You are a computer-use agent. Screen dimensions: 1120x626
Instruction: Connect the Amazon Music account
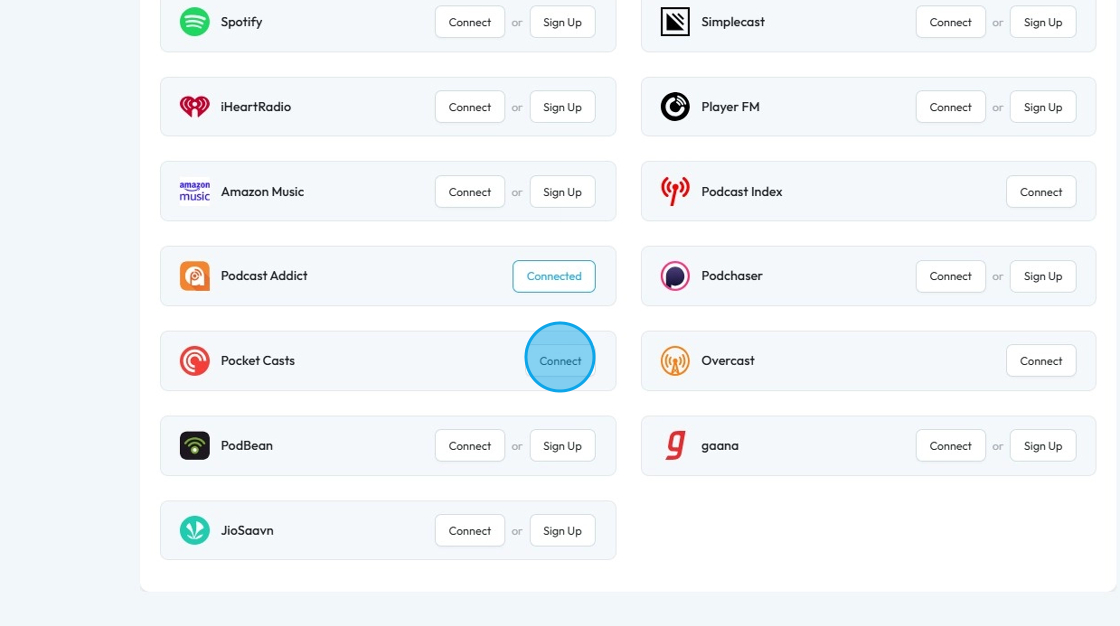[x=470, y=192]
